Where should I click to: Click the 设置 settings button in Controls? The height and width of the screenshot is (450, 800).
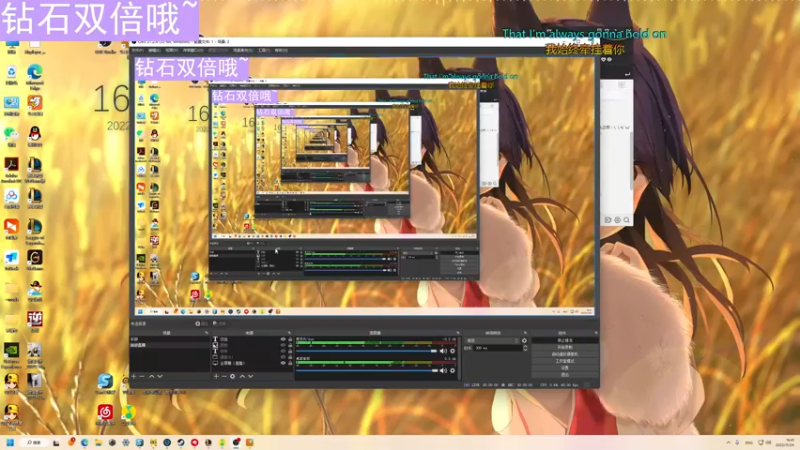click(x=565, y=368)
